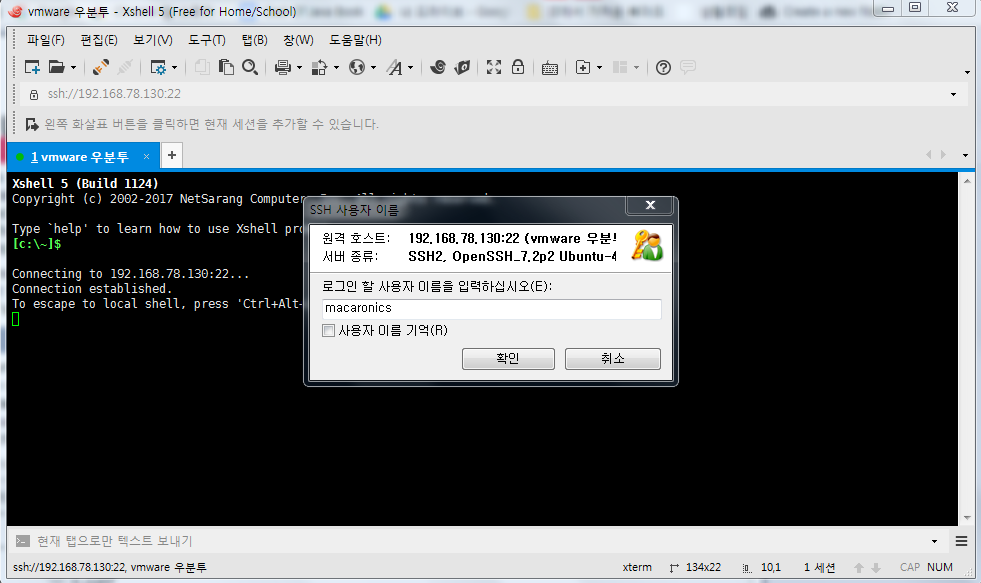981x583 pixels.
Task: Cancel the dialog with 취소 button
Action: pyautogui.click(x=612, y=358)
